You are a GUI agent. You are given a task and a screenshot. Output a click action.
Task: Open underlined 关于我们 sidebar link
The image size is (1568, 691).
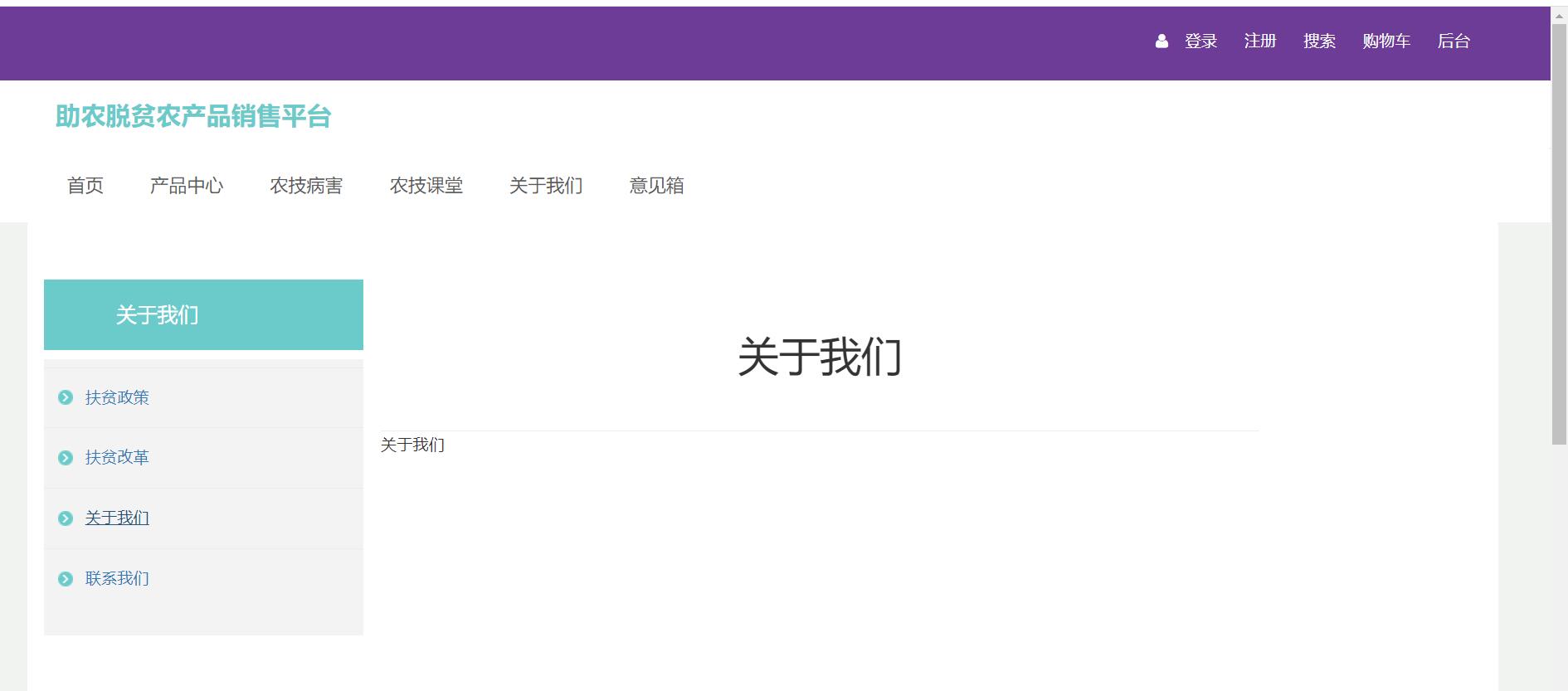coord(117,518)
